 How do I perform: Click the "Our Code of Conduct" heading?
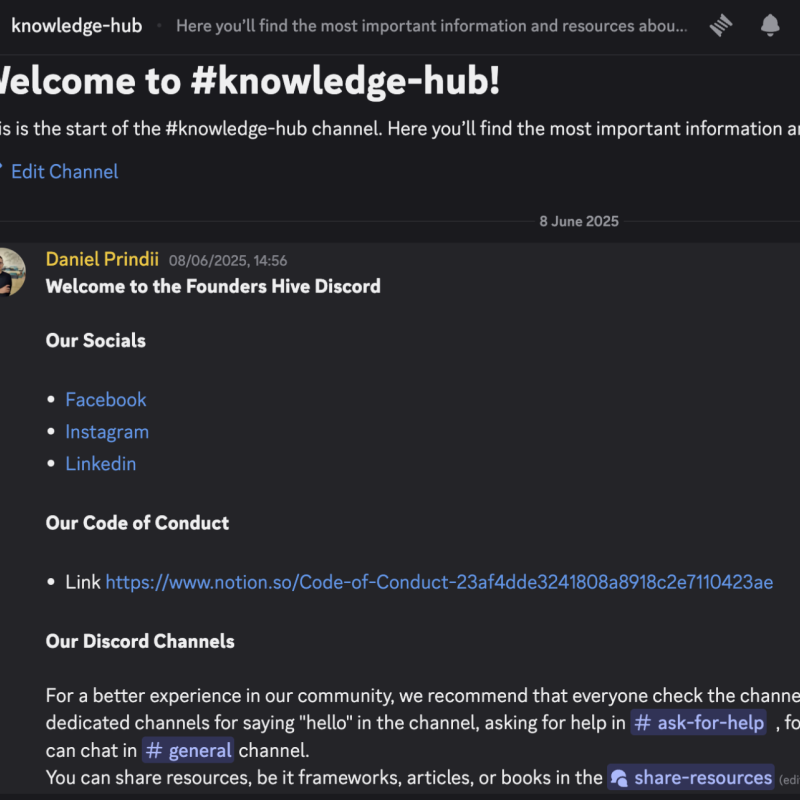pyautogui.click(x=137, y=523)
